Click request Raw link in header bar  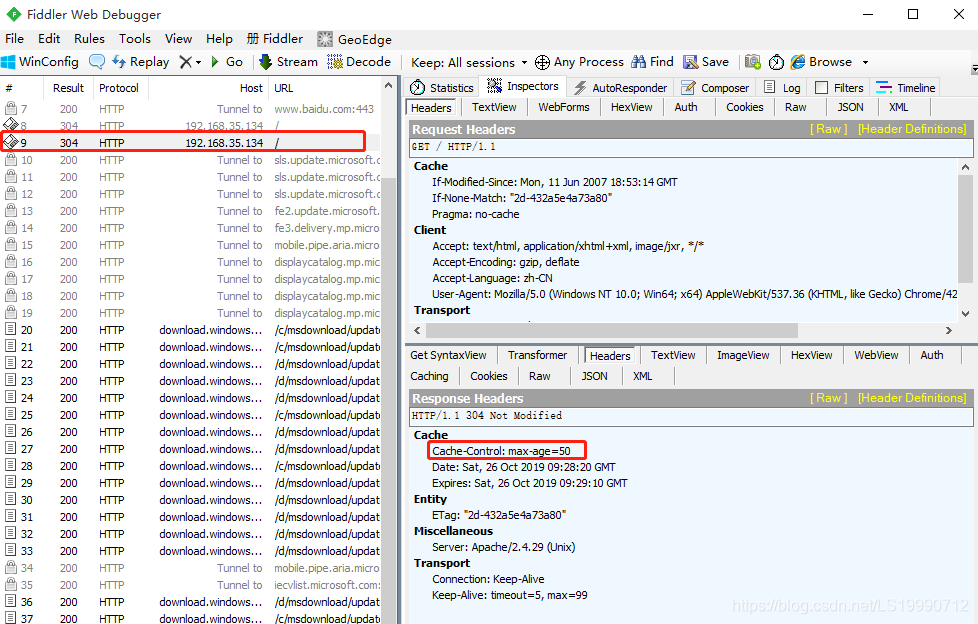tap(829, 129)
